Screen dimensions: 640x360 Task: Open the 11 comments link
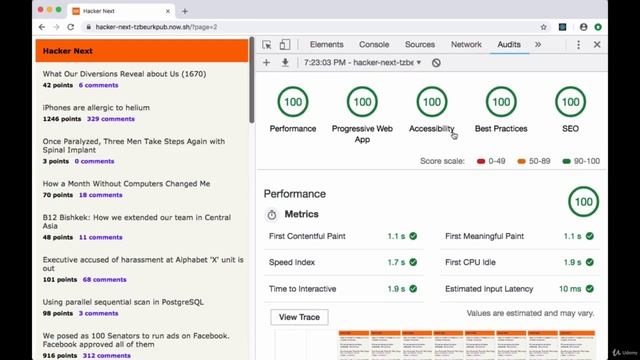tap(100, 237)
